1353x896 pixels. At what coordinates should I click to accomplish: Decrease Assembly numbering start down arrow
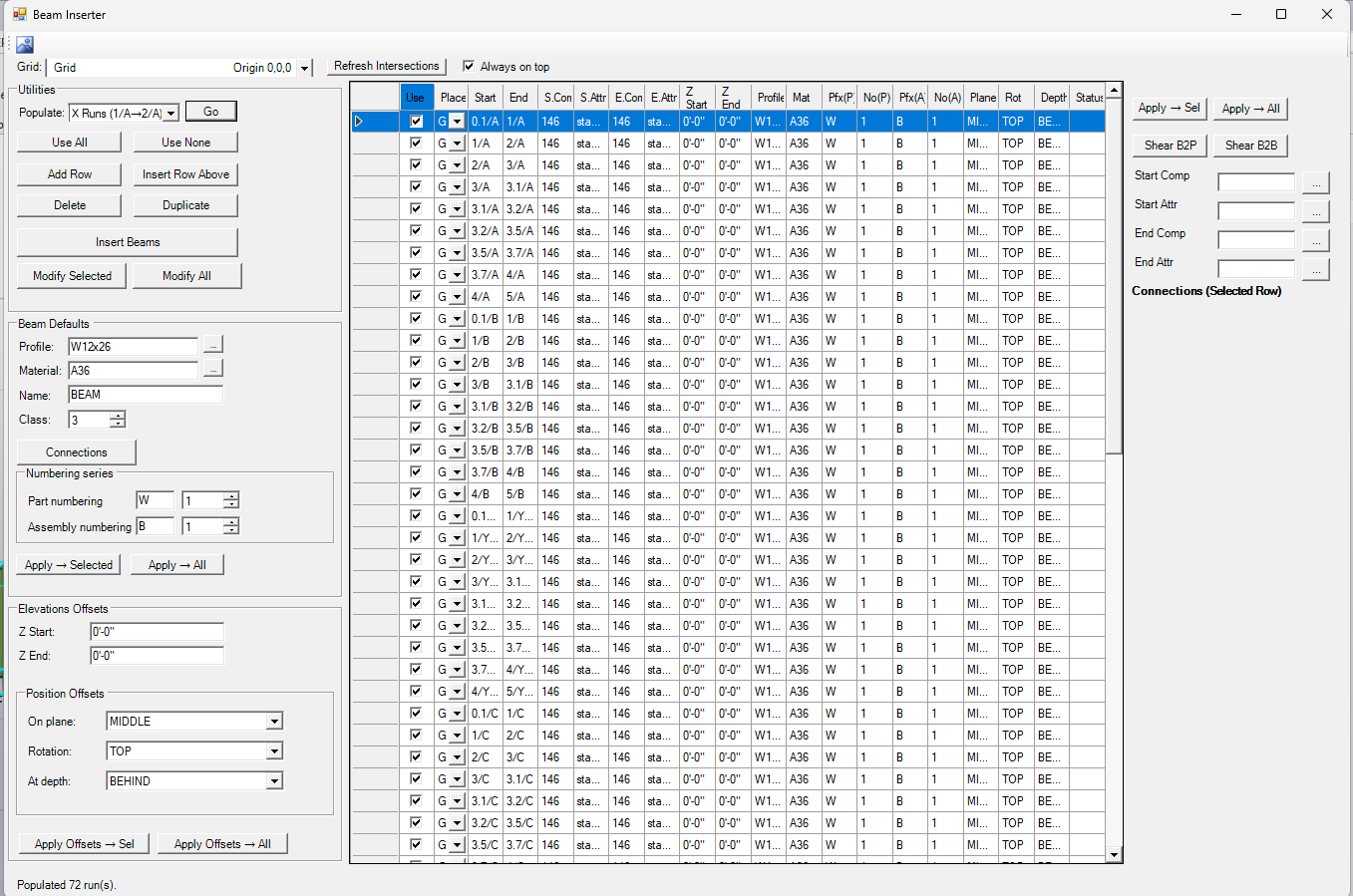click(231, 530)
